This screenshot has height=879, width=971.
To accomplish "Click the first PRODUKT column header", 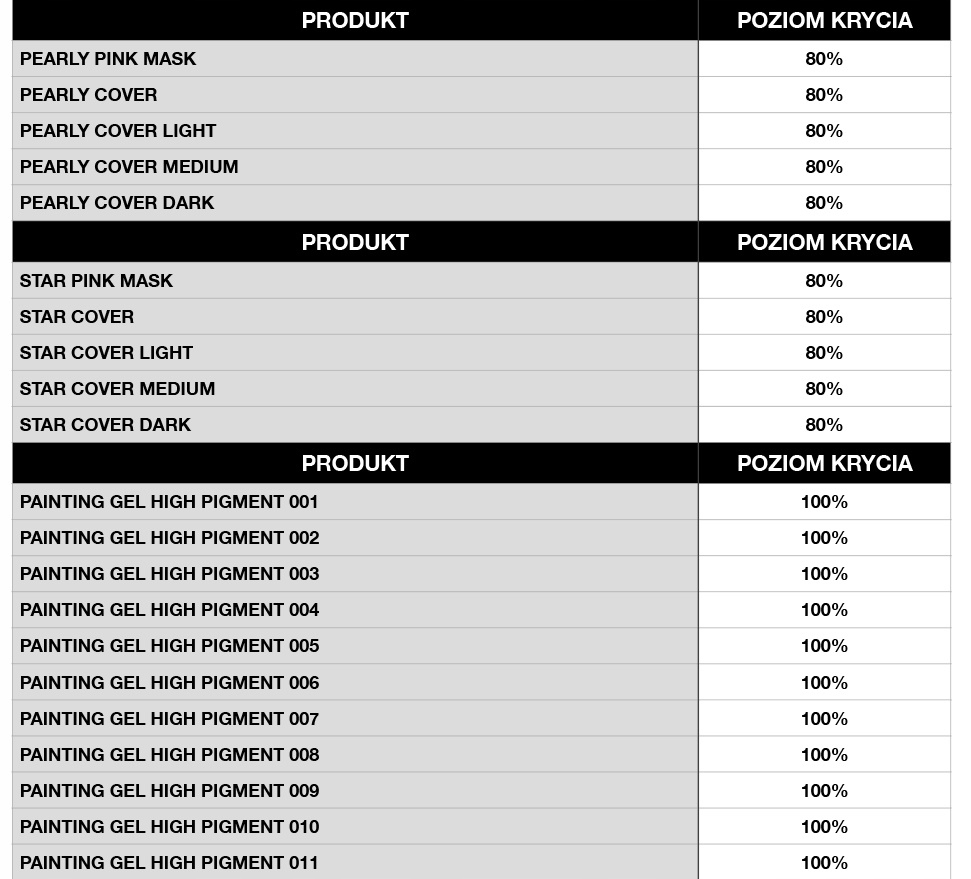I will [x=355, y=20].
